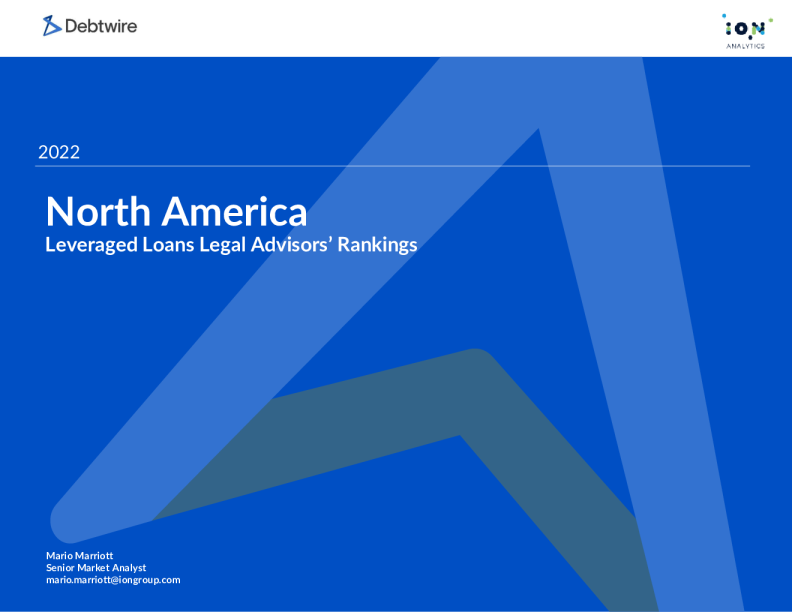Image resolution: width=792 pixels, height=612 pixels.
Task: Click the 'ANALYTICS' text under ION logo
Action: (x=745, y=46)
